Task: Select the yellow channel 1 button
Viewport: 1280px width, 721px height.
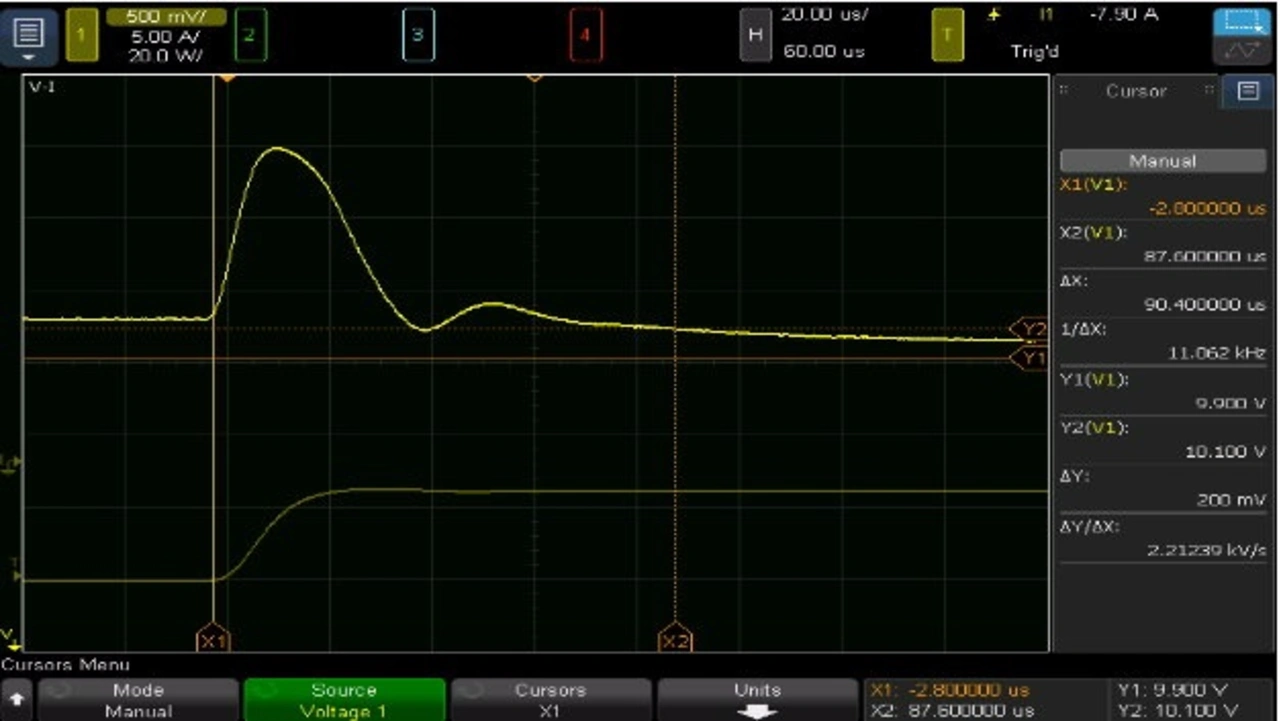Action: coord(83,35)
